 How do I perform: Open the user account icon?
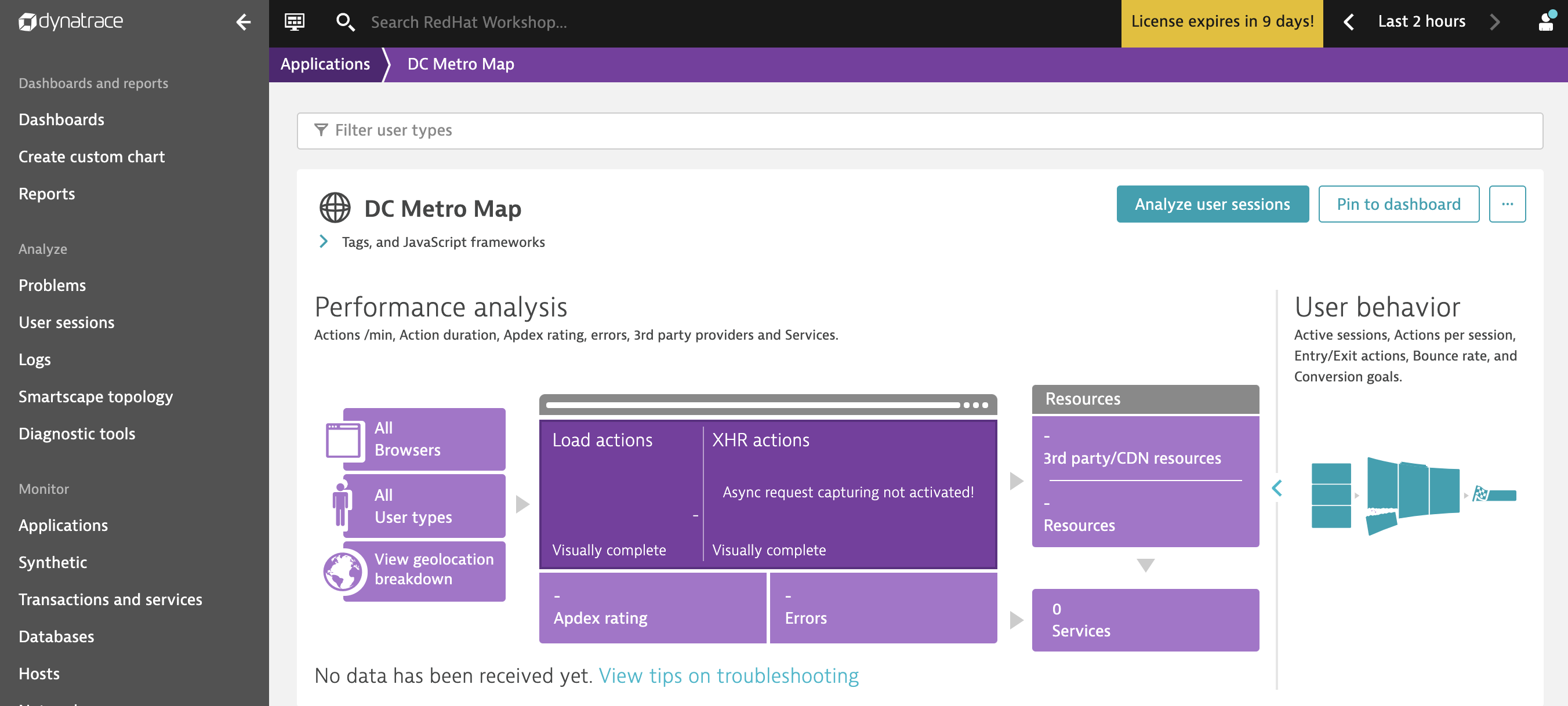tap(1547, 21)
